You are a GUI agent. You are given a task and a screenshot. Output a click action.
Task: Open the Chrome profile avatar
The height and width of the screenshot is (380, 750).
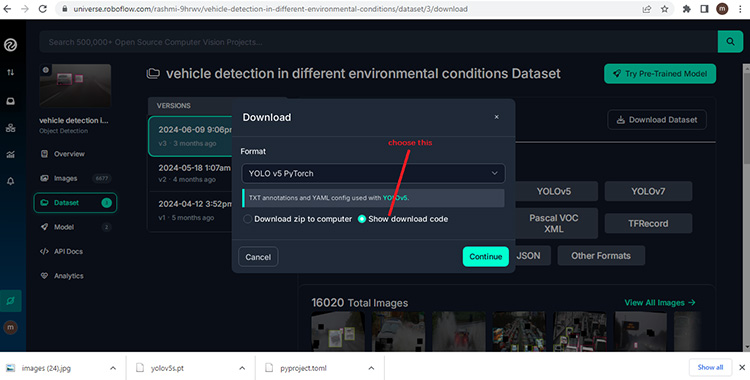(x=722, y=9)
